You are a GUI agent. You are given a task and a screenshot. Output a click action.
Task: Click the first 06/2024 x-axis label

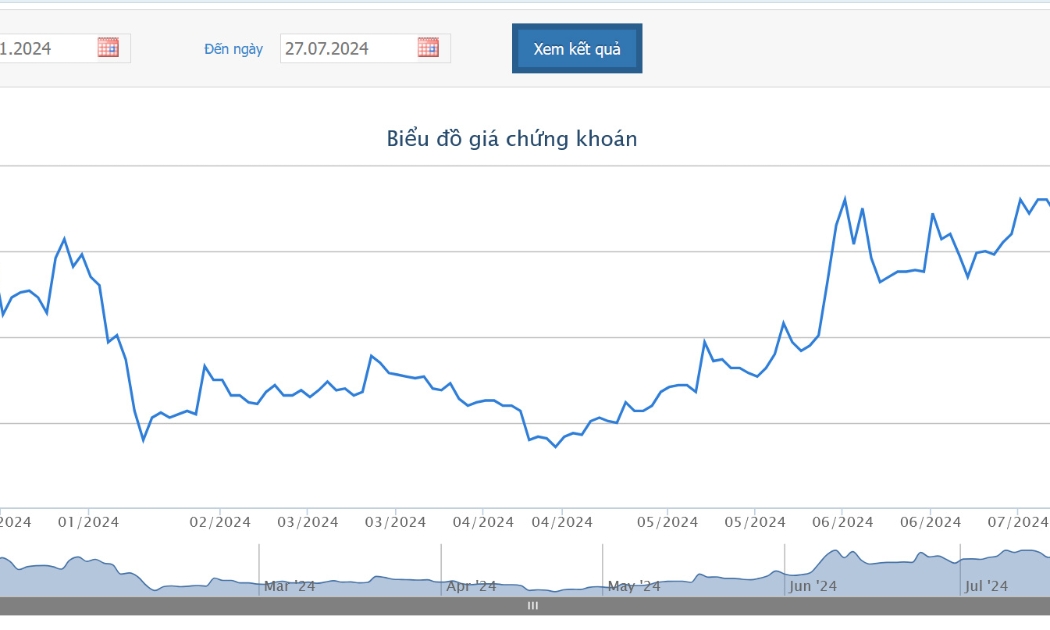coord(842,522)
